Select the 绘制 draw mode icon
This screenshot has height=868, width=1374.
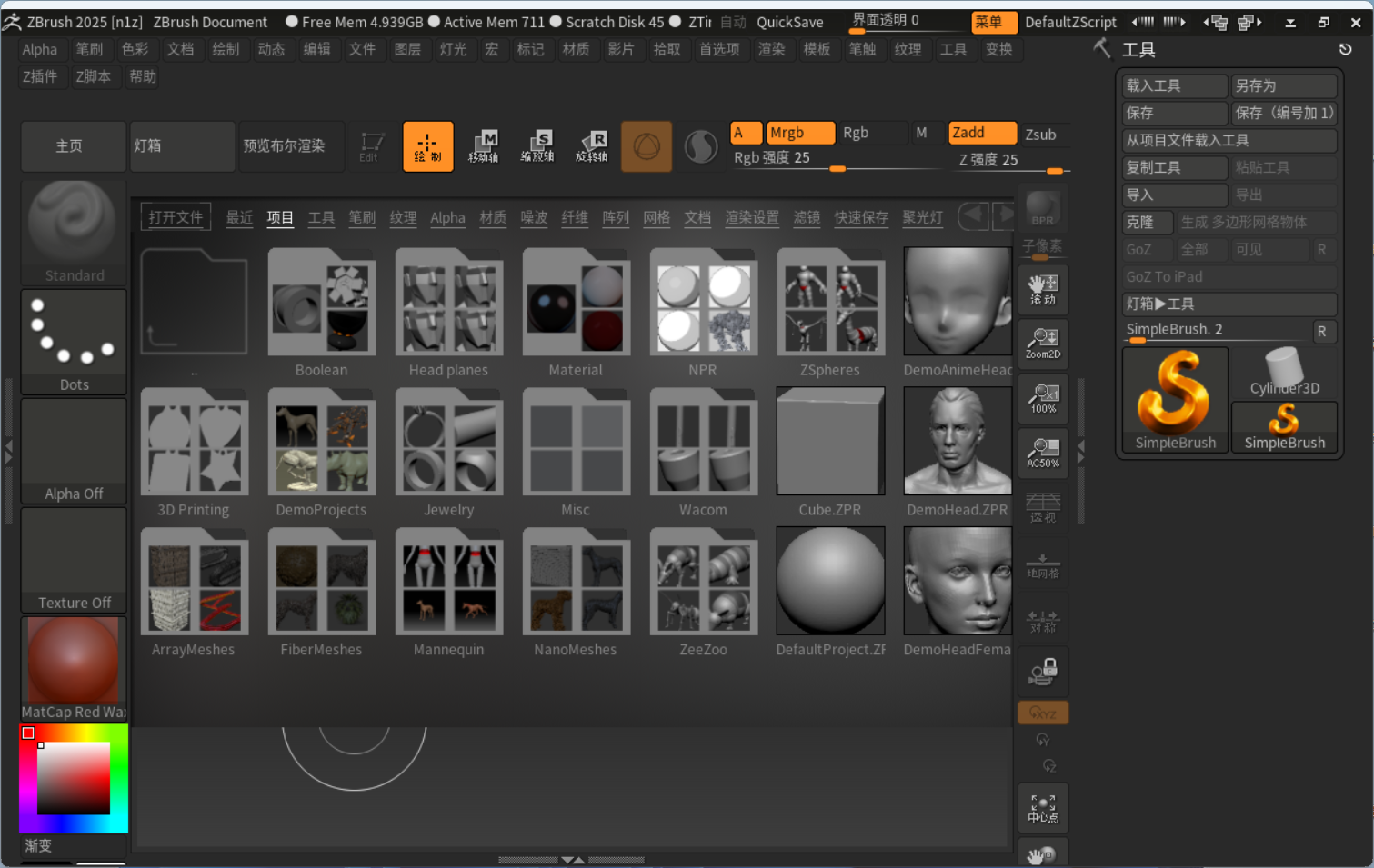tap(428, 146)
